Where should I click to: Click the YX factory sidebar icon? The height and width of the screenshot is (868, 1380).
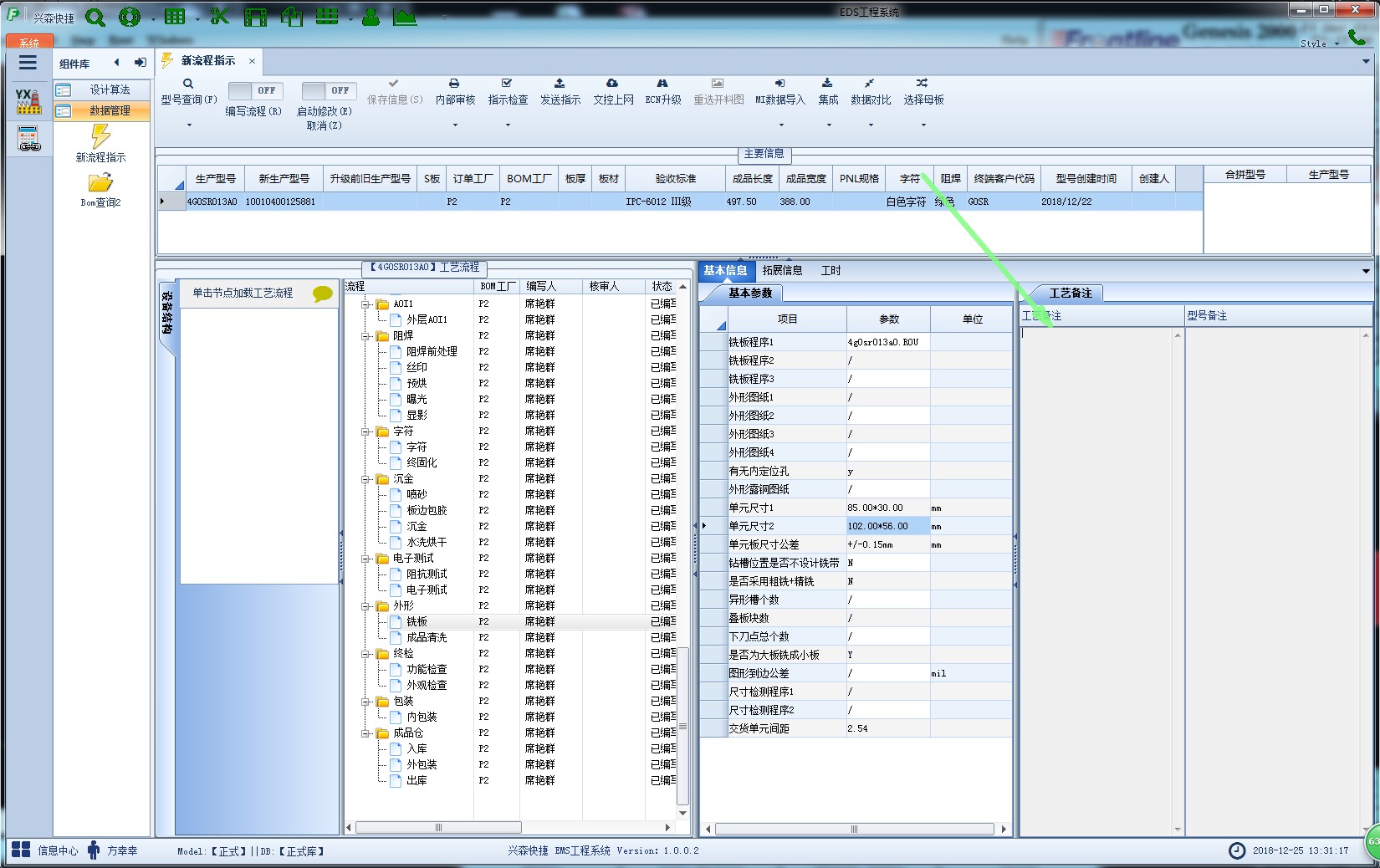click(28, 101)
